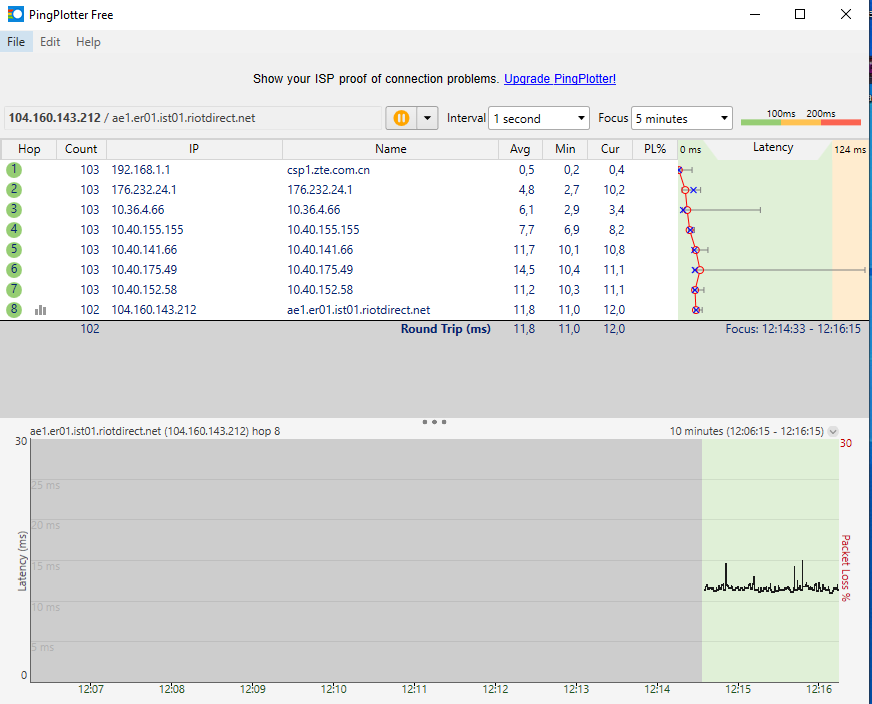Select hop 7 green circle icon
The width and height of the screenshot is (872, 704).
point(14,290)
